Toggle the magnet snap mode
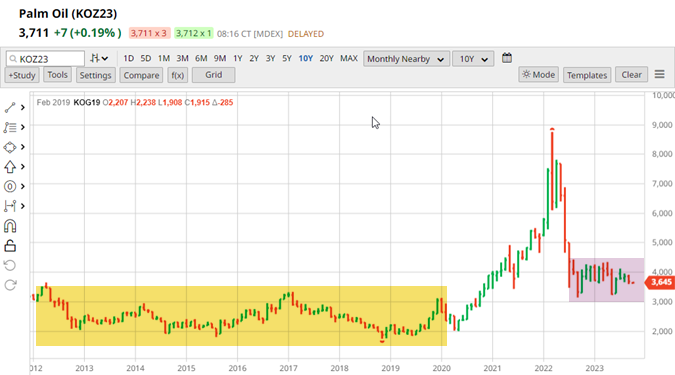 pos(10,226)
